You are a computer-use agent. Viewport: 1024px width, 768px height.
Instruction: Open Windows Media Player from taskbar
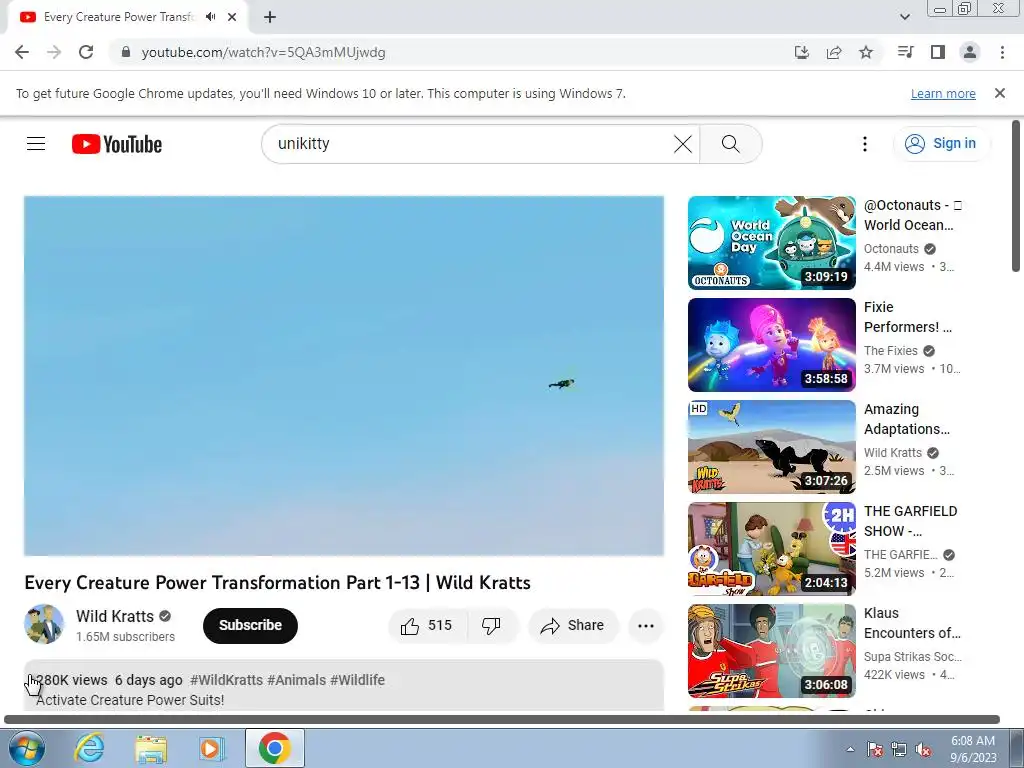pyautogui.click(x=211, y=748)
